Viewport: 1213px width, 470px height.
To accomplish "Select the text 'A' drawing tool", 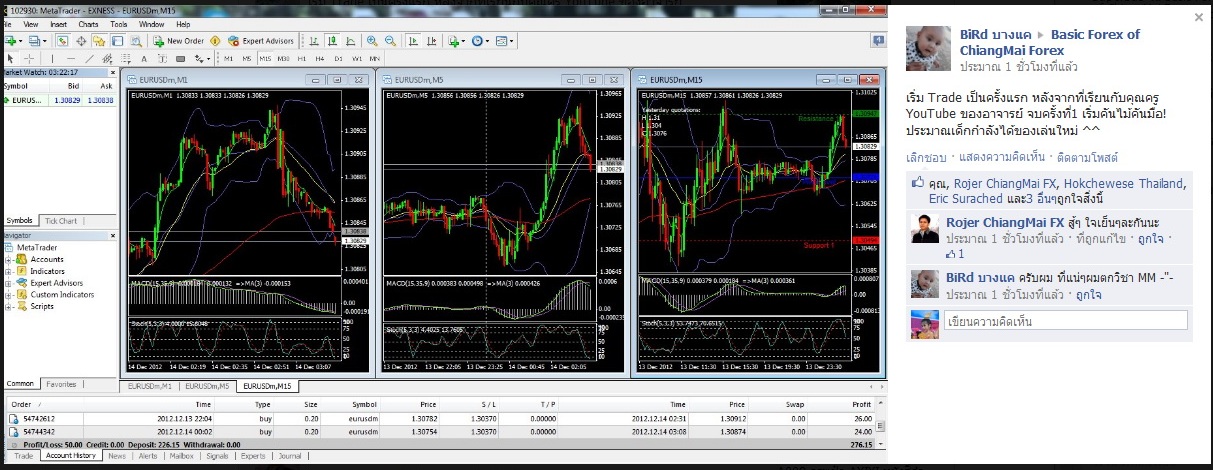I will (144, 59).
